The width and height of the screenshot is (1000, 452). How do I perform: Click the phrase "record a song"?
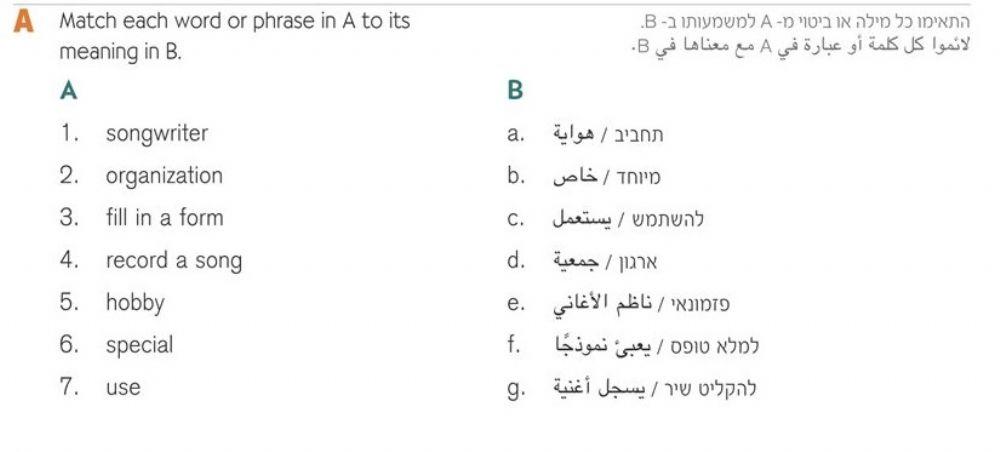[x=173, y=261]
